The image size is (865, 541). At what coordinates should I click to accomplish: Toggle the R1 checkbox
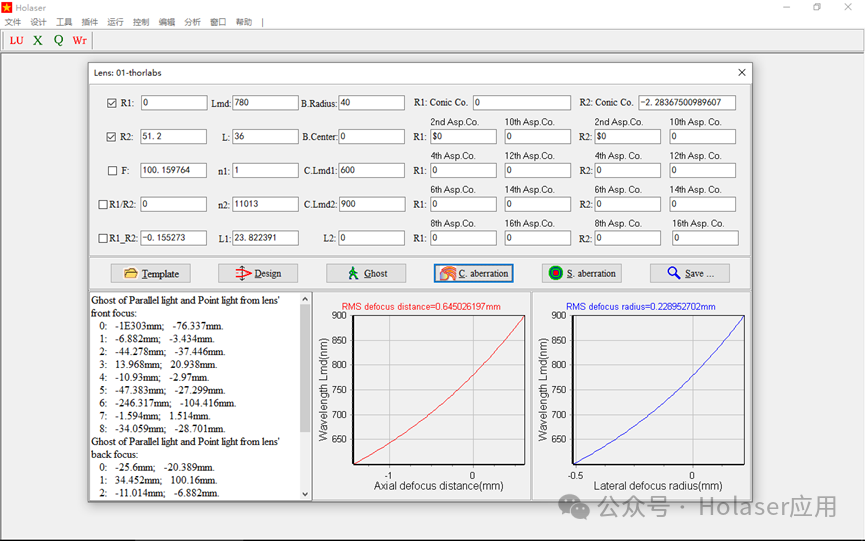point(111,103)
